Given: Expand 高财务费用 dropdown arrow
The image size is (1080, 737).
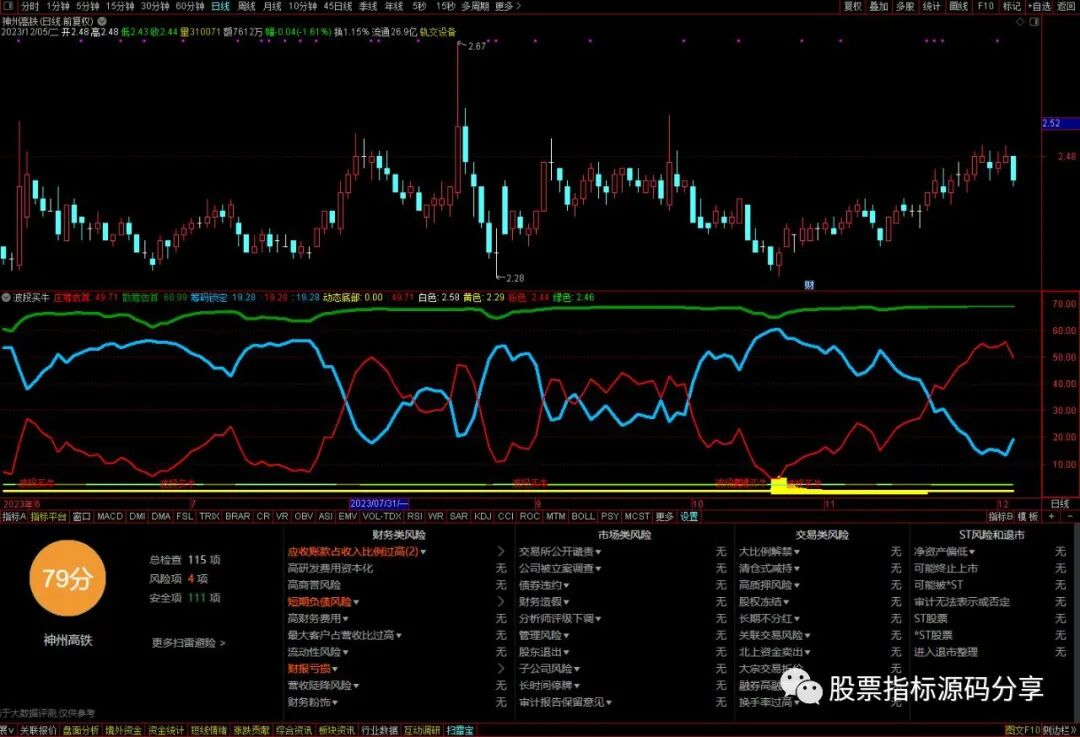Looking at the screenshot, I should click(x=346, y=619).
